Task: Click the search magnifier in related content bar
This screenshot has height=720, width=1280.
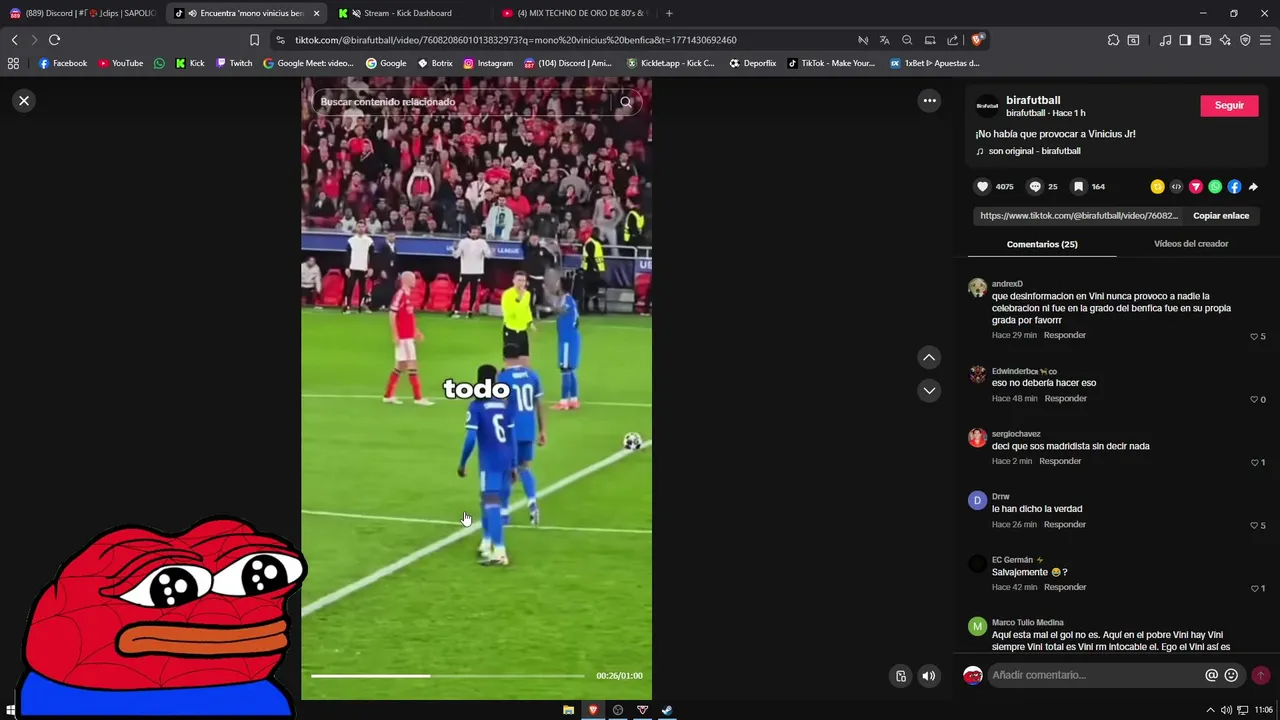Action: coord(626,102)
